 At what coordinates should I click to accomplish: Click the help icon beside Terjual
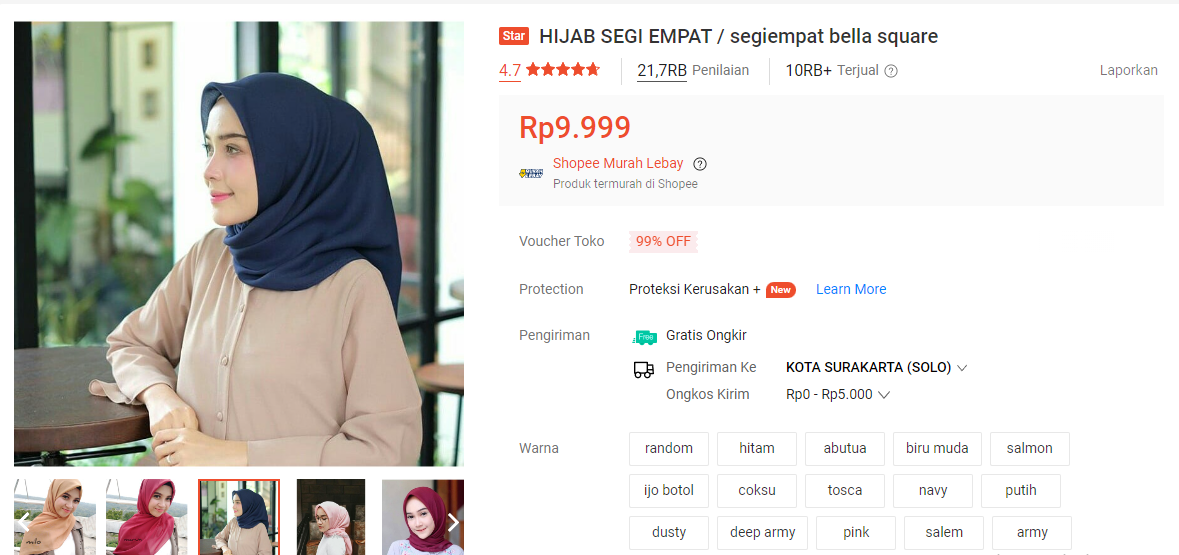pyautogui.click(x=891, y=71)
